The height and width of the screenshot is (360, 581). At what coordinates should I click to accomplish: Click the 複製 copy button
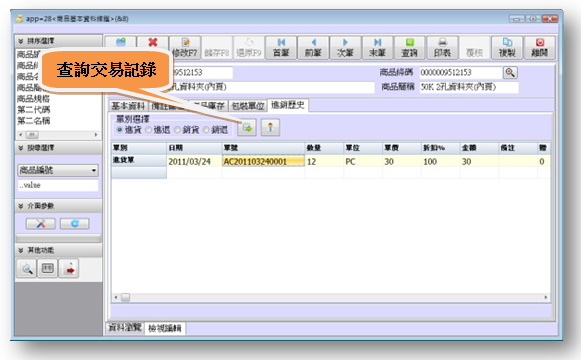coord(507,47)
